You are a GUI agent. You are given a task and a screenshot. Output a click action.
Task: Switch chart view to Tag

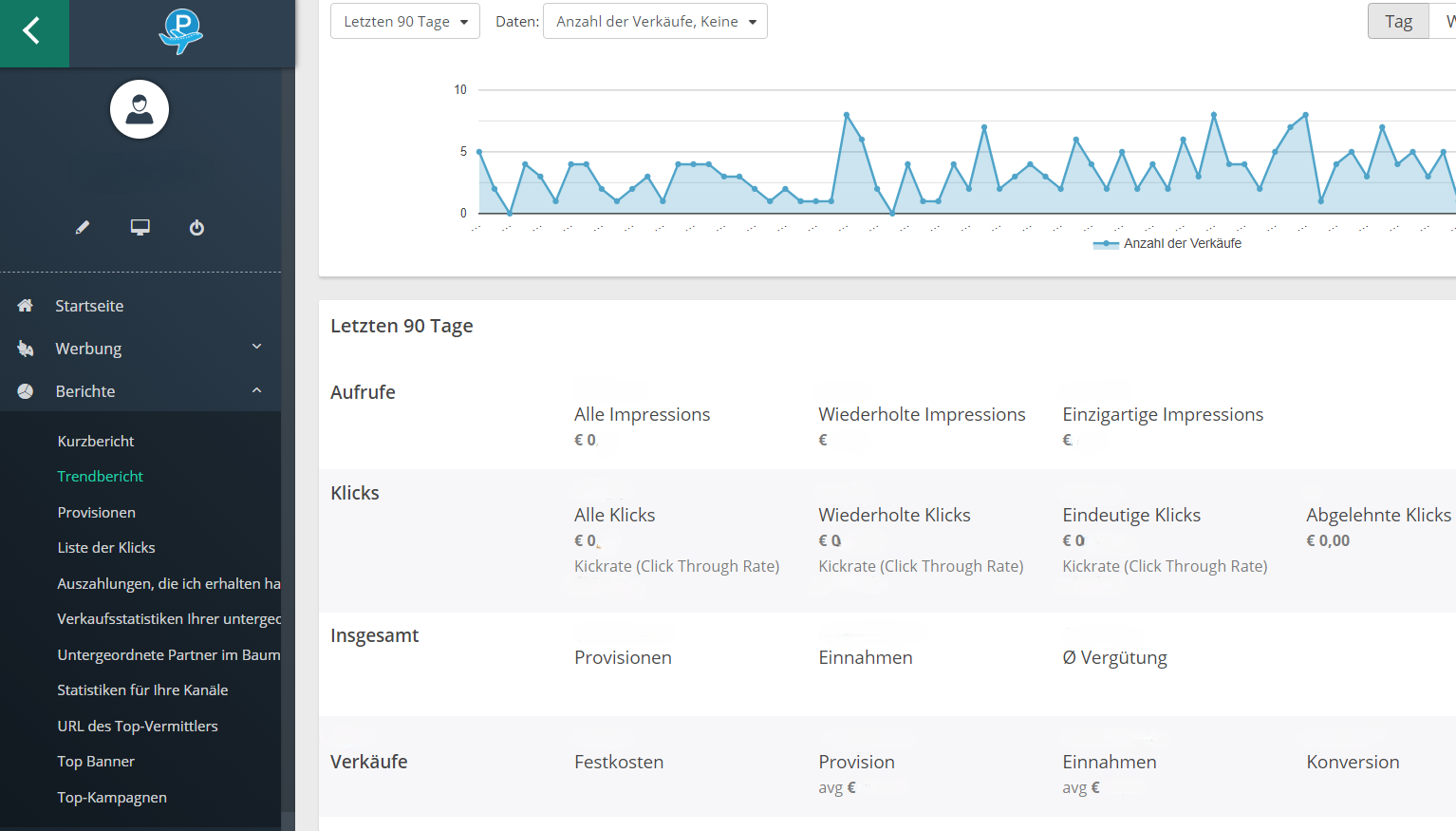click(1398, 21)
